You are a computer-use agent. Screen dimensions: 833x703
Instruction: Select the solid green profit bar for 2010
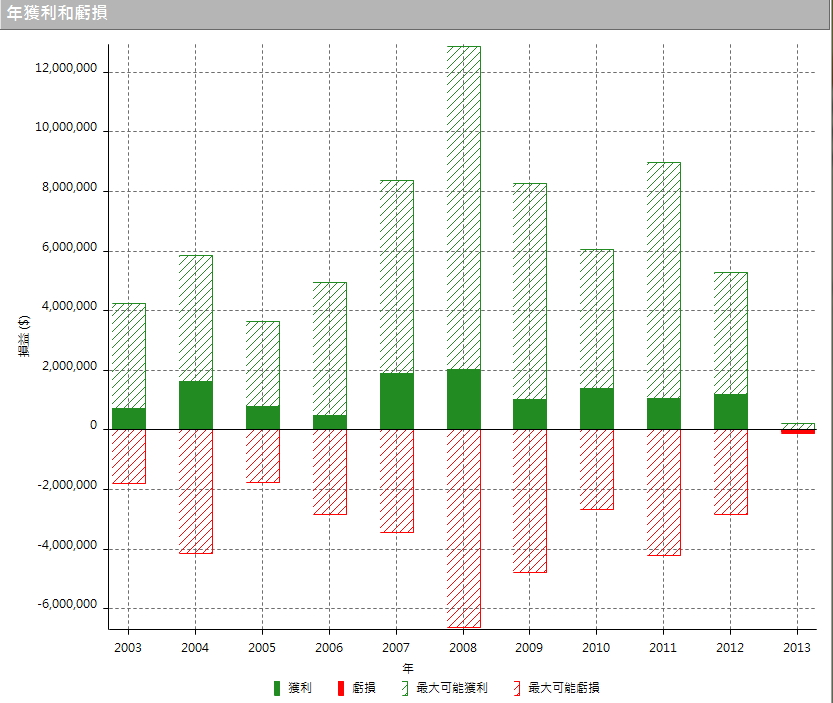597,409
